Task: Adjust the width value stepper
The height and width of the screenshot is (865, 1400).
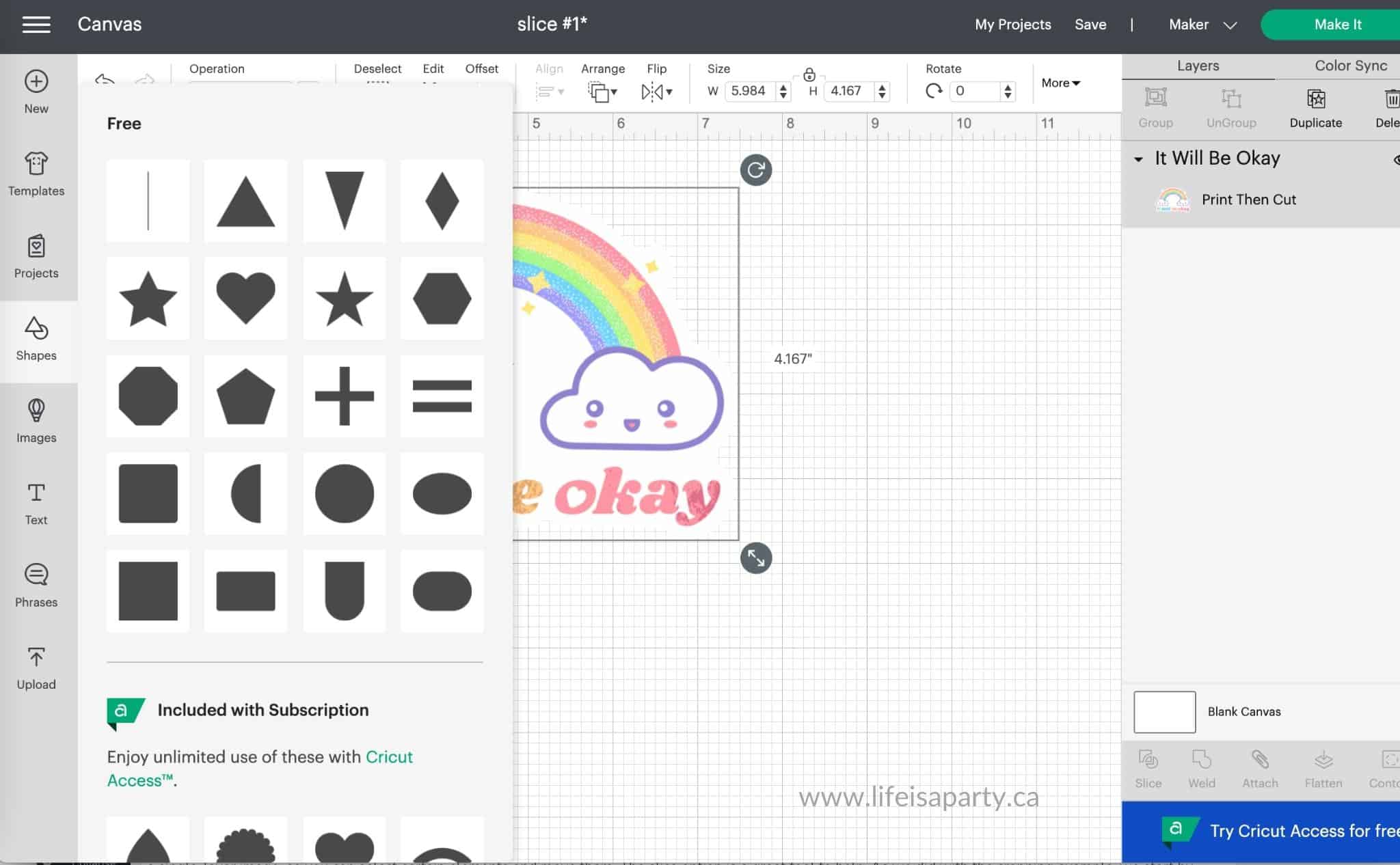Action: tap(783, 91)
